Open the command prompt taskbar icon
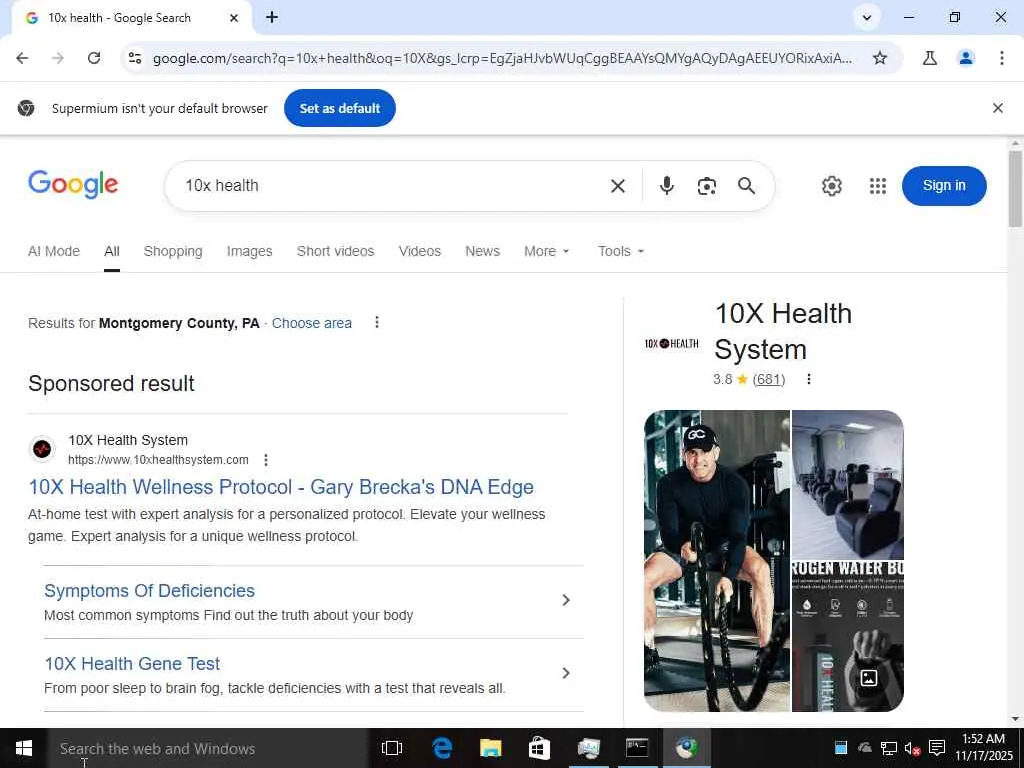The image size is (1024, 768). pyautogui.click(x=637, y=748)
